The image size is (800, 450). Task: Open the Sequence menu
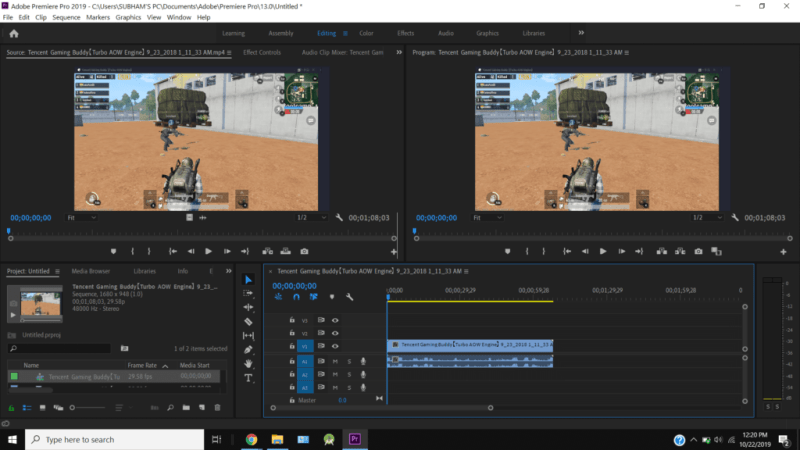(65, 17)
